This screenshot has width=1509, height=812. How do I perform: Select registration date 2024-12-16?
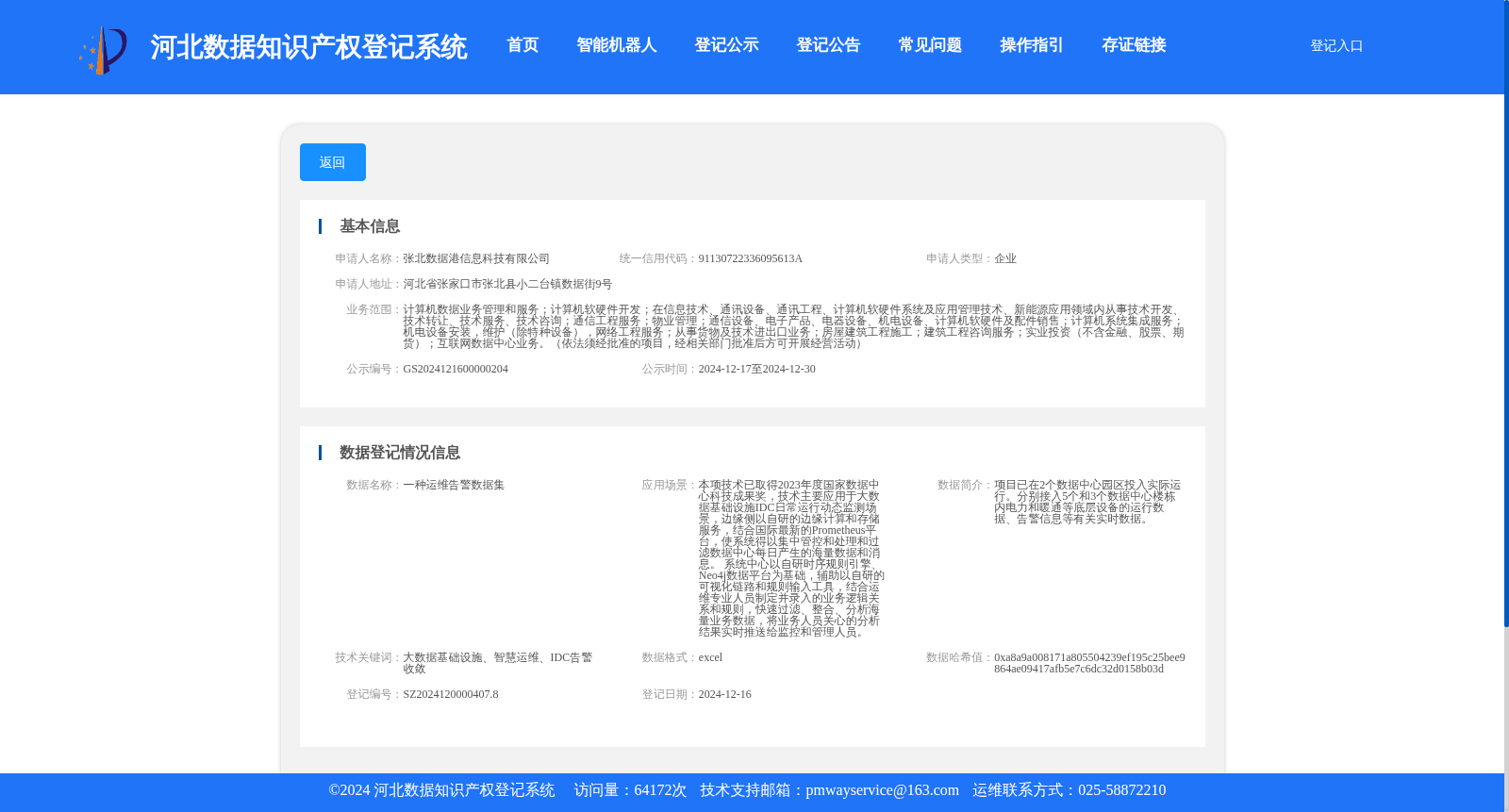point(725,694)
